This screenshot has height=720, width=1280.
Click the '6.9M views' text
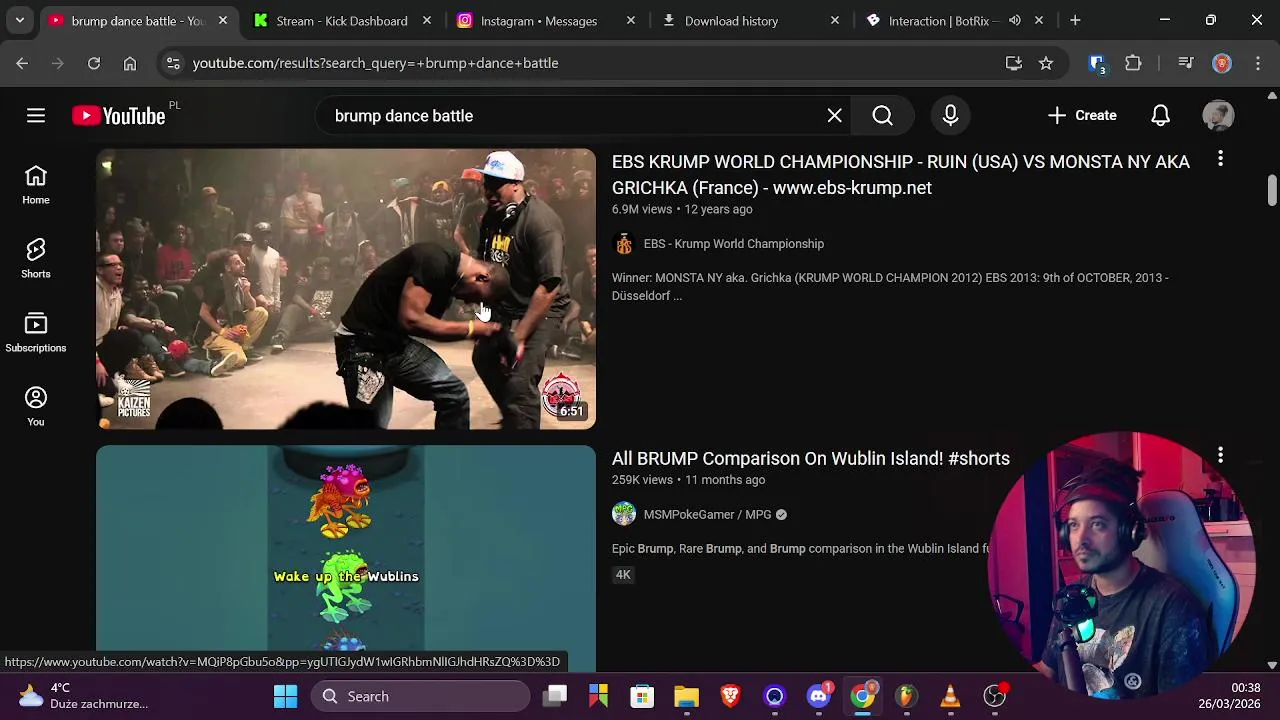point(642,210)
